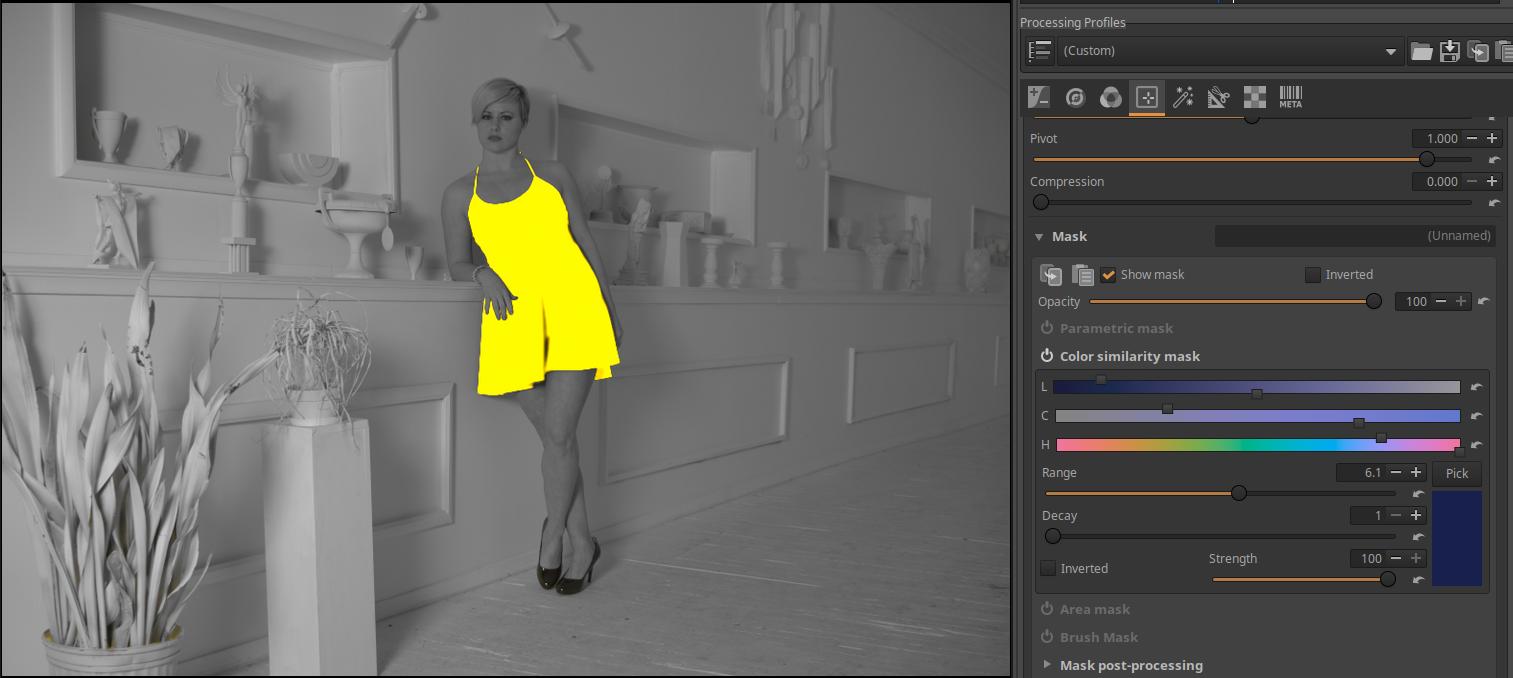This screenshot has width=1513, height=678.
Task: Load a processing profile via folder icon
Action: pyautogui.click(x=1421, y=52)
